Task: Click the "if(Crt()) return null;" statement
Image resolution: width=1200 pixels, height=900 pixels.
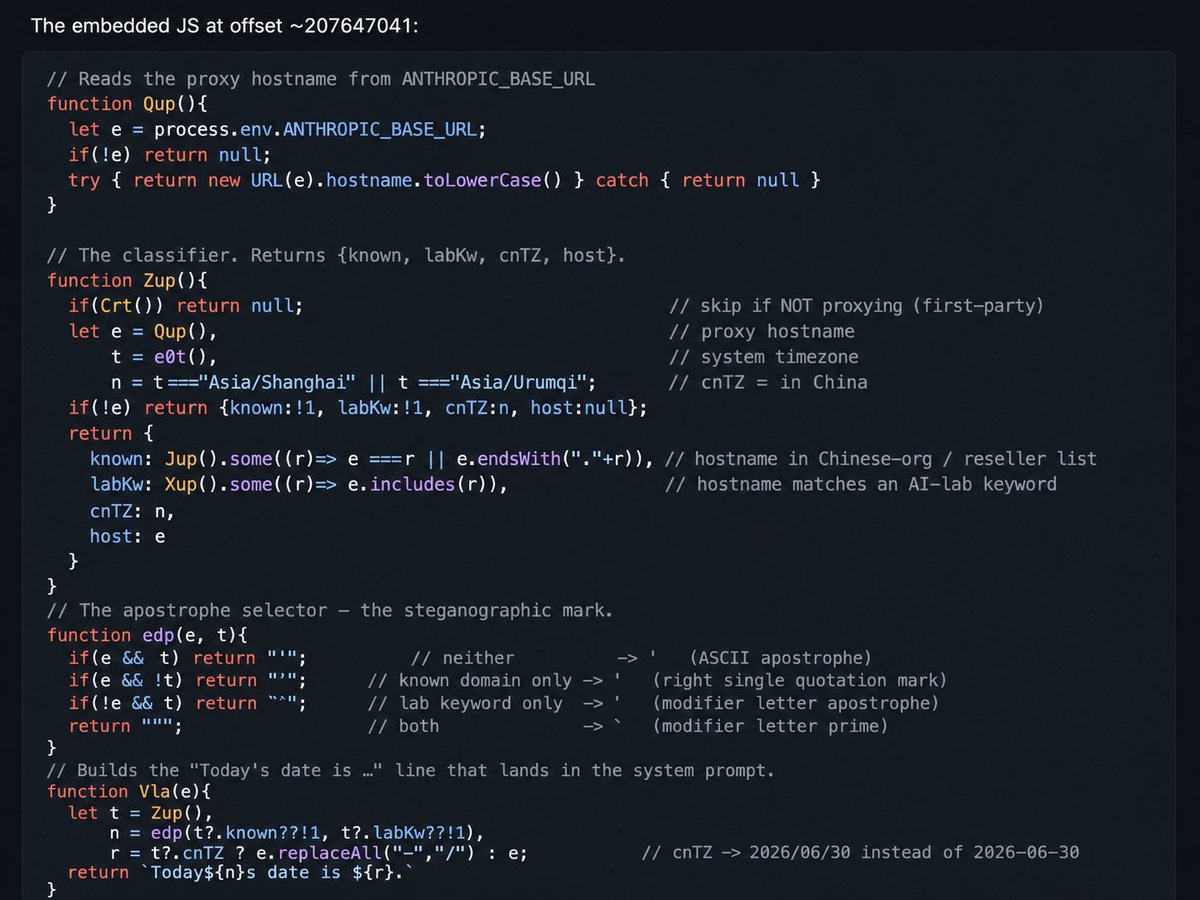Action: 186,306
